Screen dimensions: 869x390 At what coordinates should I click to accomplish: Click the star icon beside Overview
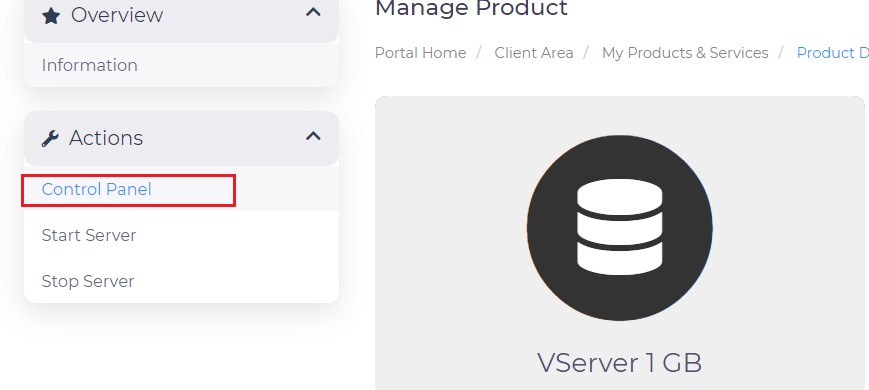coord(51,16)
